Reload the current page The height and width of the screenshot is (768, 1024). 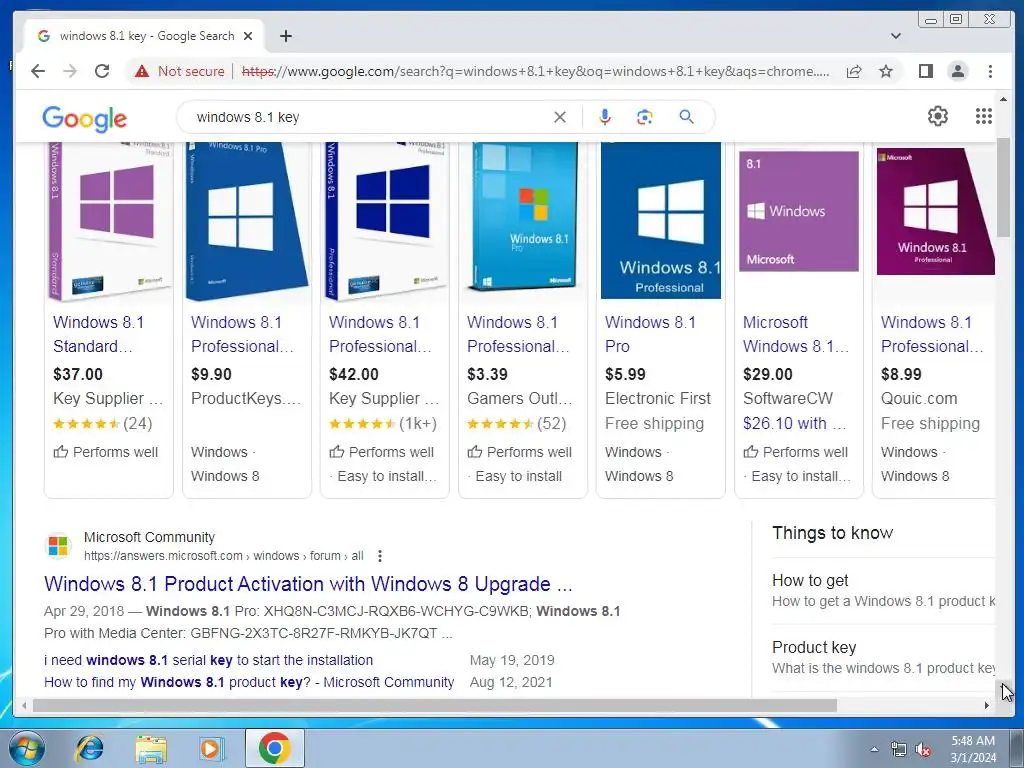[x=102, y=71]
